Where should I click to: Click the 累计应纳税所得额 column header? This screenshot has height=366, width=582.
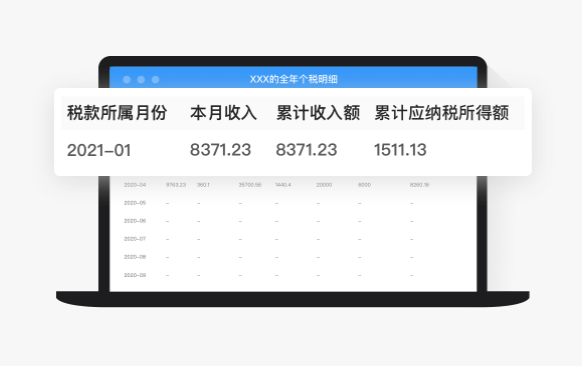[441, 113]
